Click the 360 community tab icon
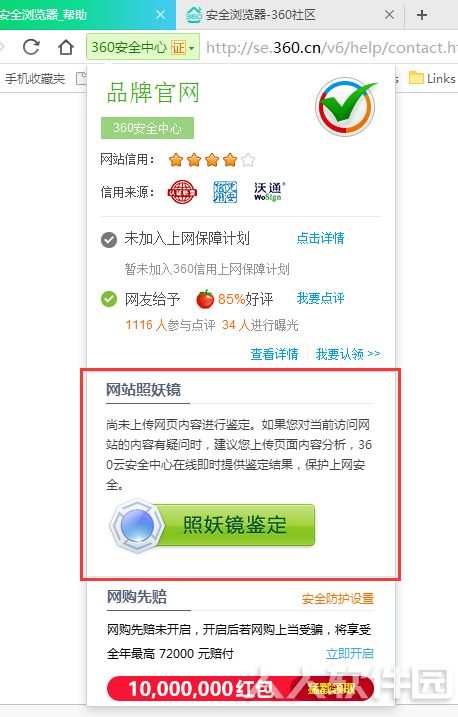The image size is (458, 717). tap(194, 15)
